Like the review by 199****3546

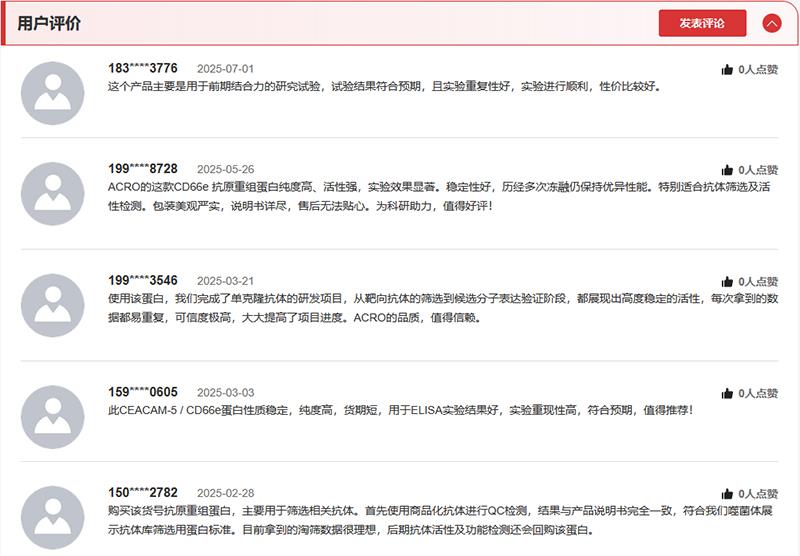pos(727,282)
